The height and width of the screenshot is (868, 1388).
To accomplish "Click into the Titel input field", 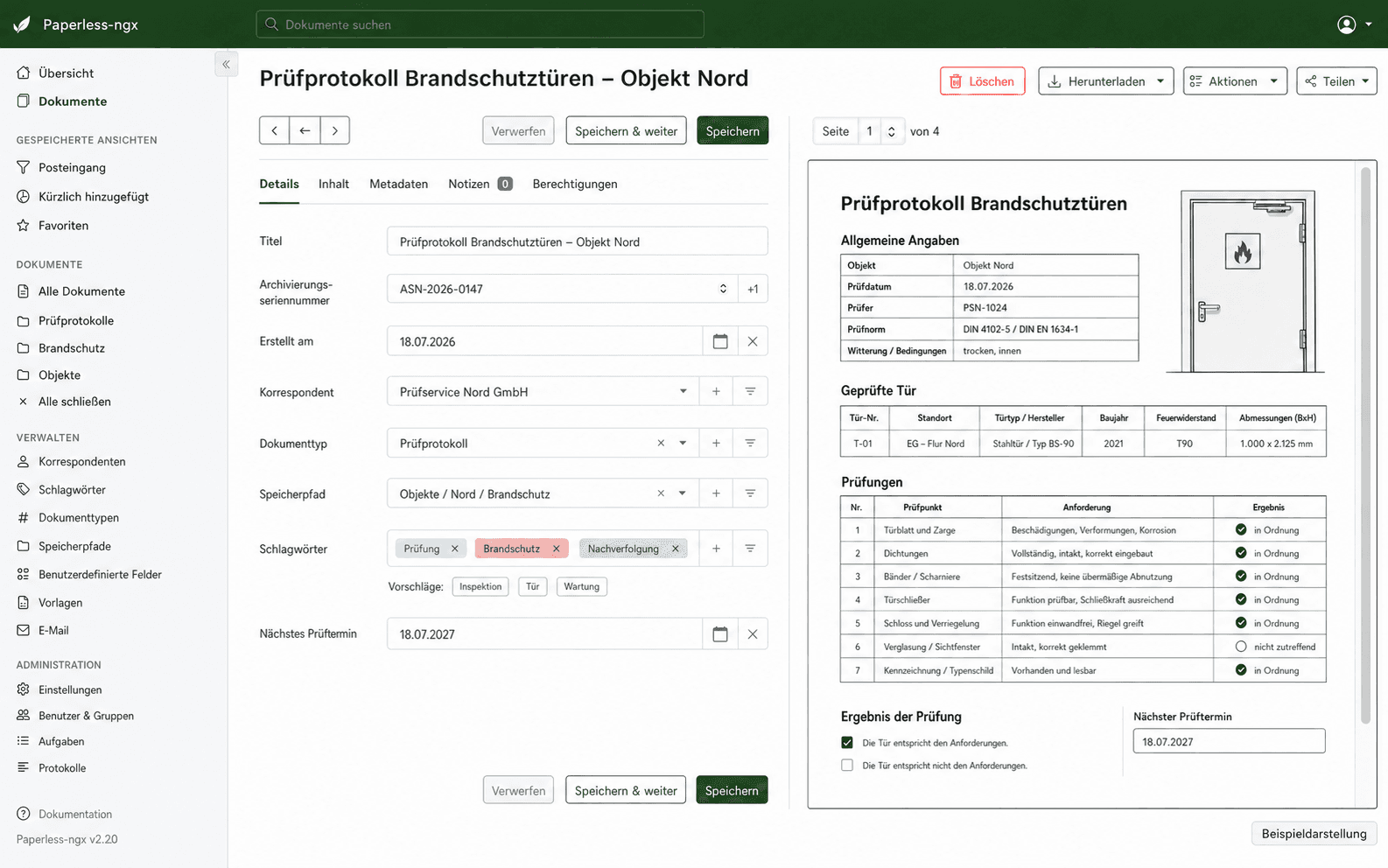I will point(577,241).
